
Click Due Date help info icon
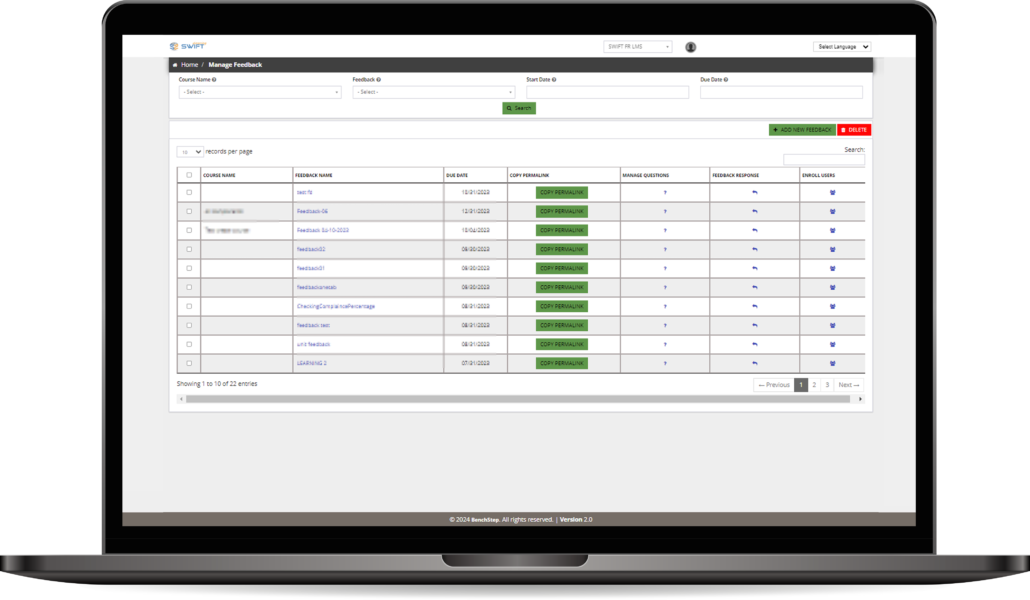click(x=725, y=80)
